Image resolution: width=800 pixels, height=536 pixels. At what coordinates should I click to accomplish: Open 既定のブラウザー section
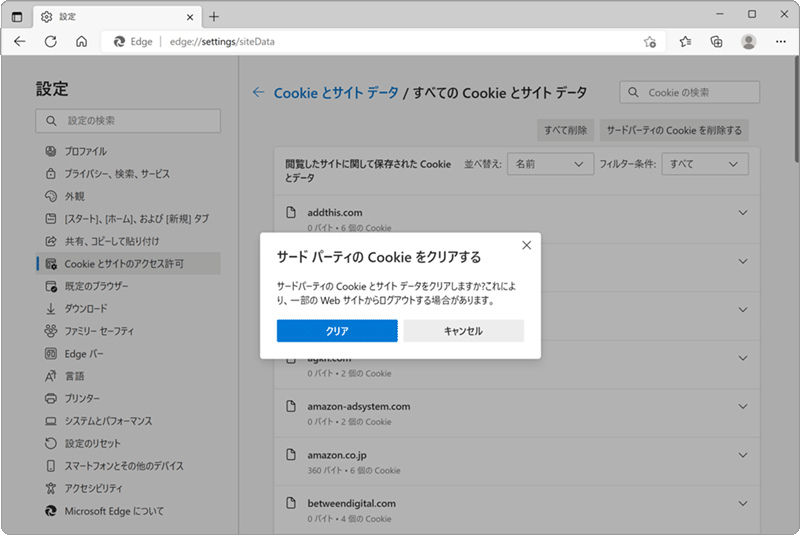pos(128,286)
